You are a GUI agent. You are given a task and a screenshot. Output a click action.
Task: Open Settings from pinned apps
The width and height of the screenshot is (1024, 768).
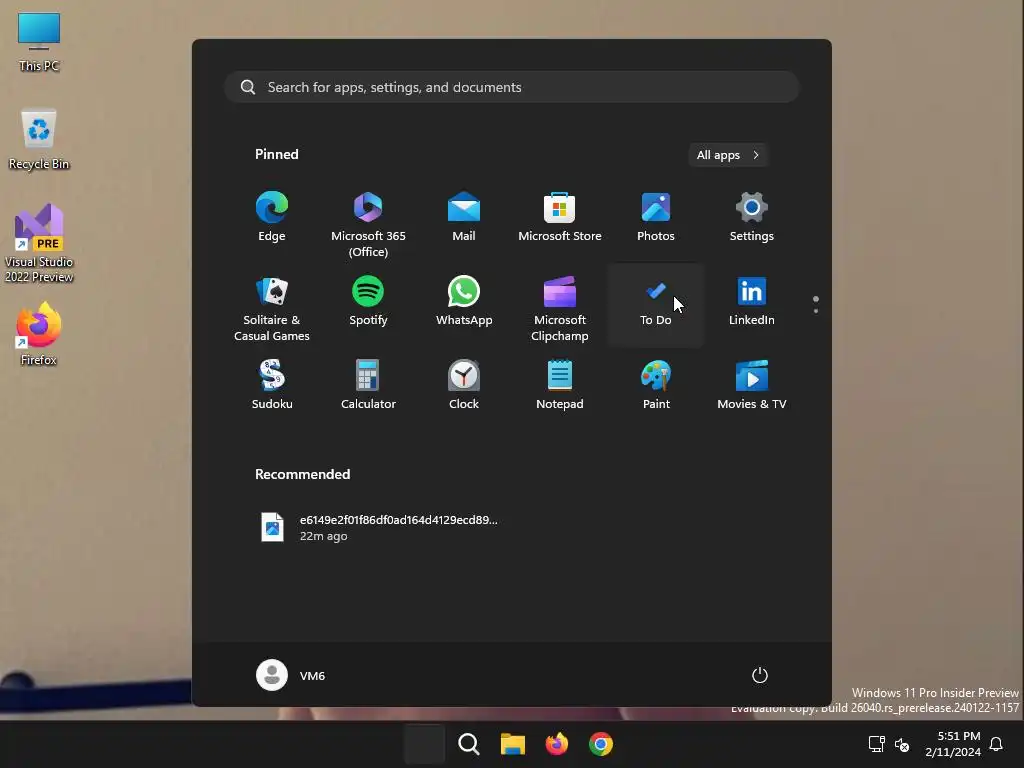point(751,217)
